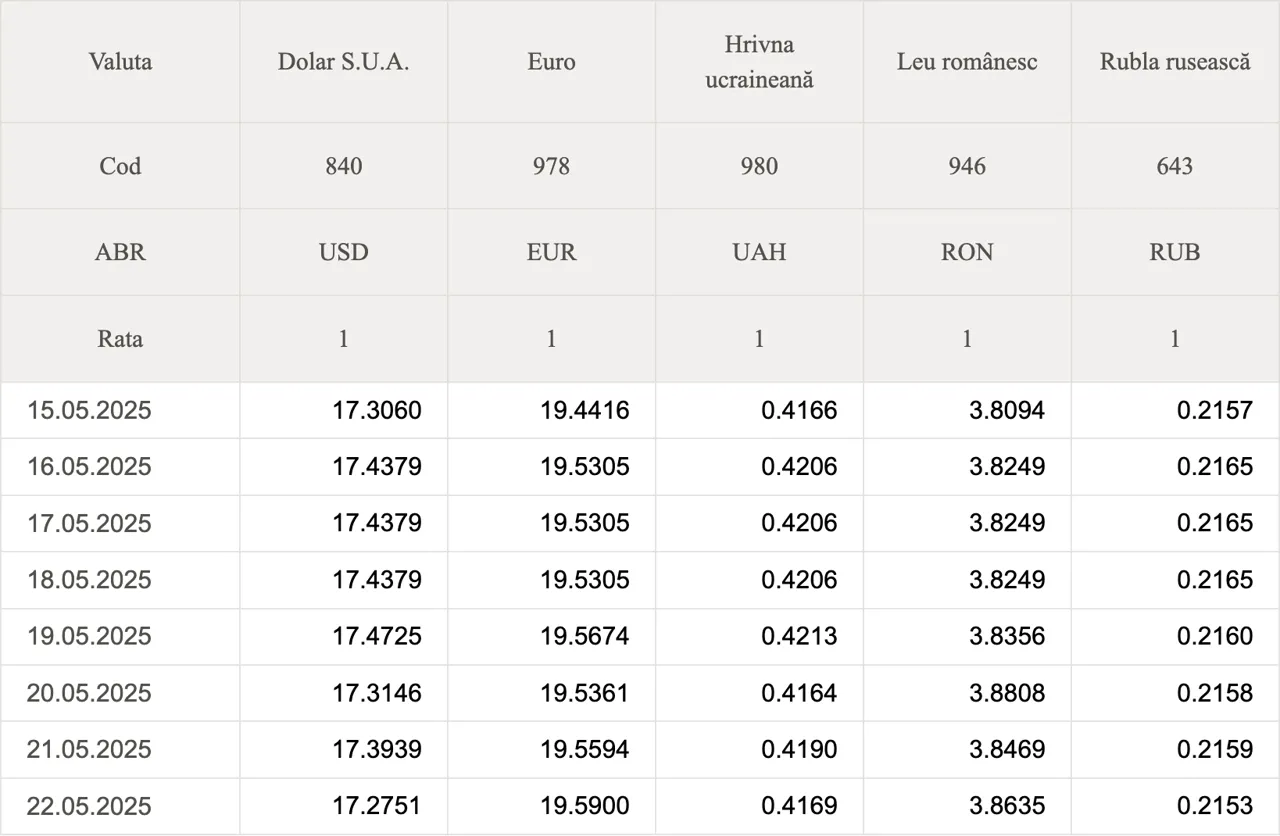Click RUB rate 0.2153
The image size is (1280, 836).
(1215, 806)
